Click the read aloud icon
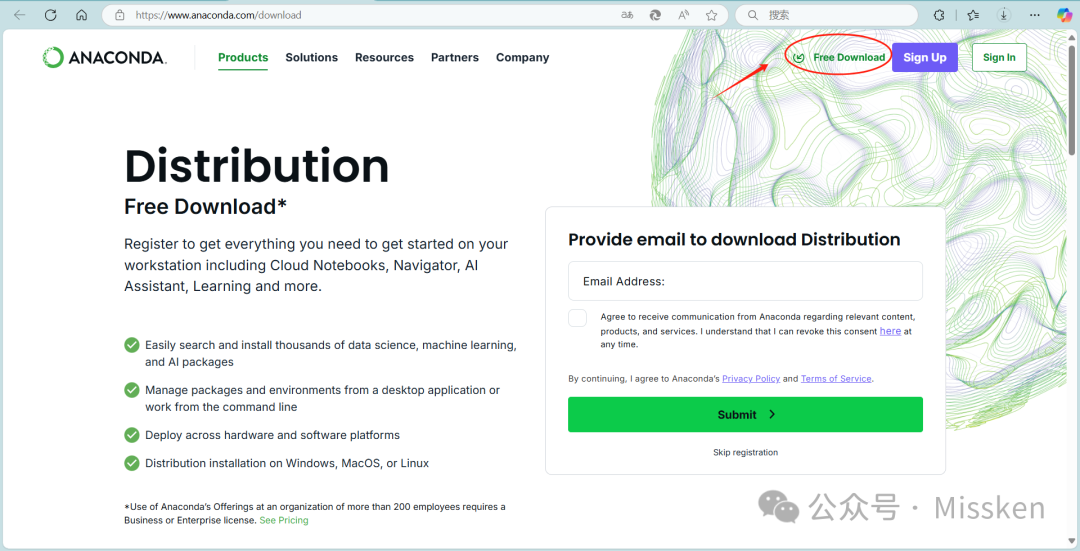The height and width of the screenshot is (551, 1080). tap(683, 14)
